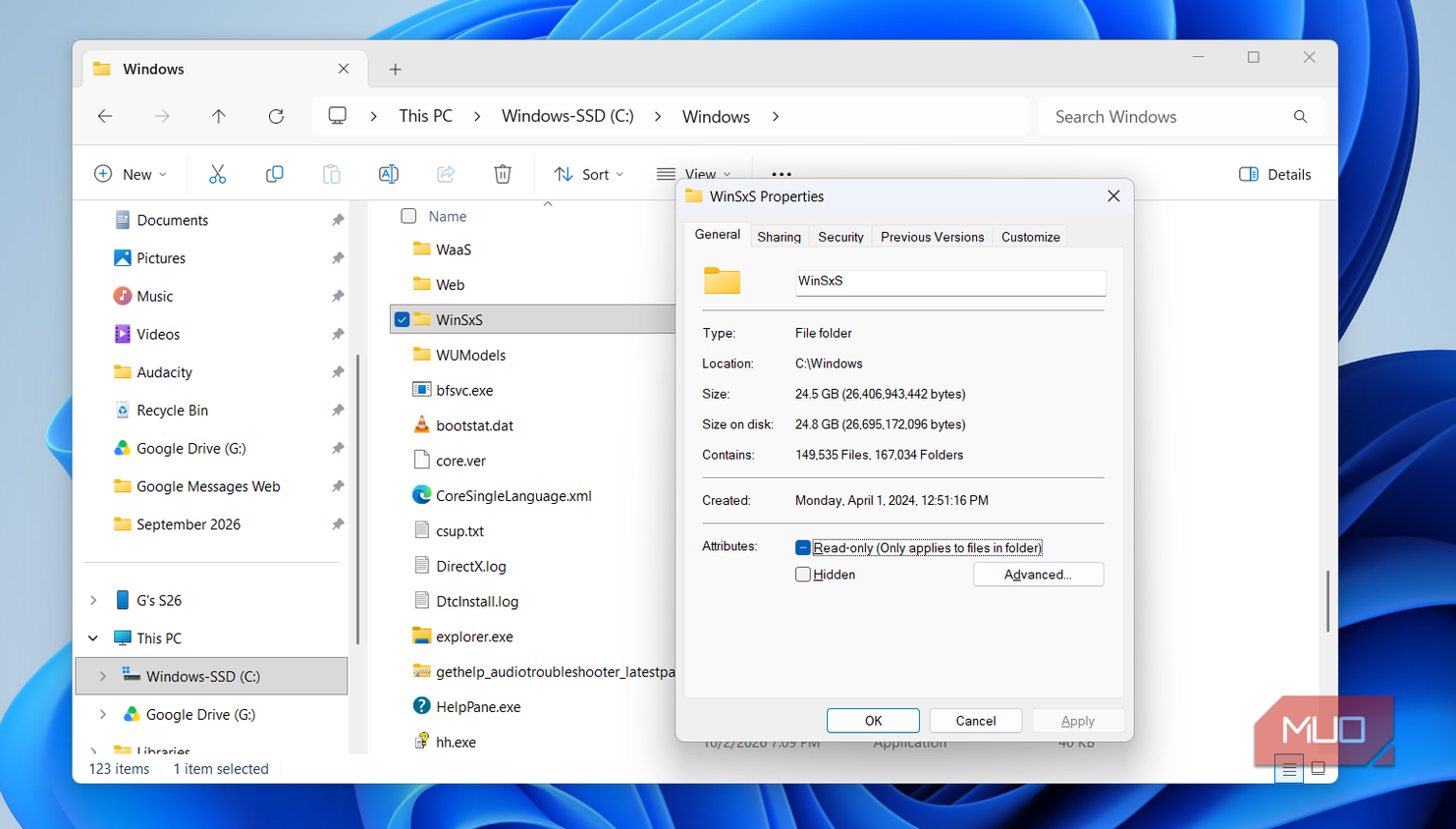
Task: Click the Search Windows box
Action: coord(1180,116)
